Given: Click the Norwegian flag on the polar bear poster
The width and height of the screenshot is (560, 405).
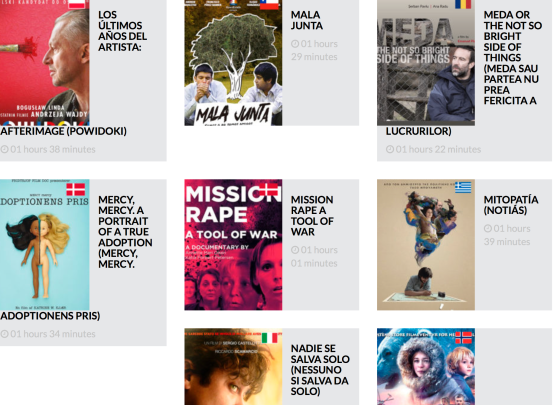Looking at the screenshot, I should coord(463,338).
